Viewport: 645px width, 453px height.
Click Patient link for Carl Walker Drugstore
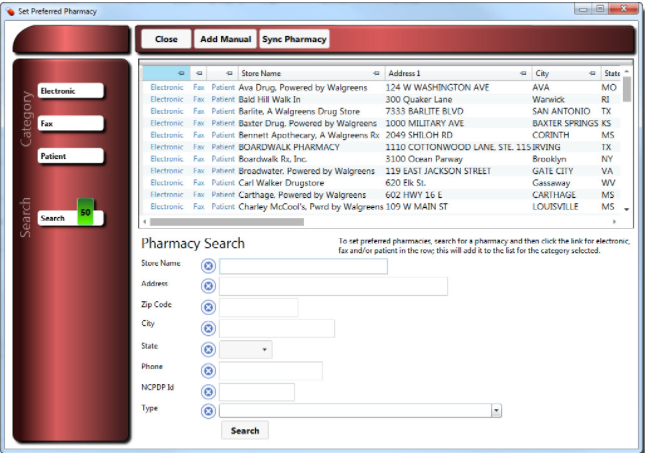[x=223, y=183]
